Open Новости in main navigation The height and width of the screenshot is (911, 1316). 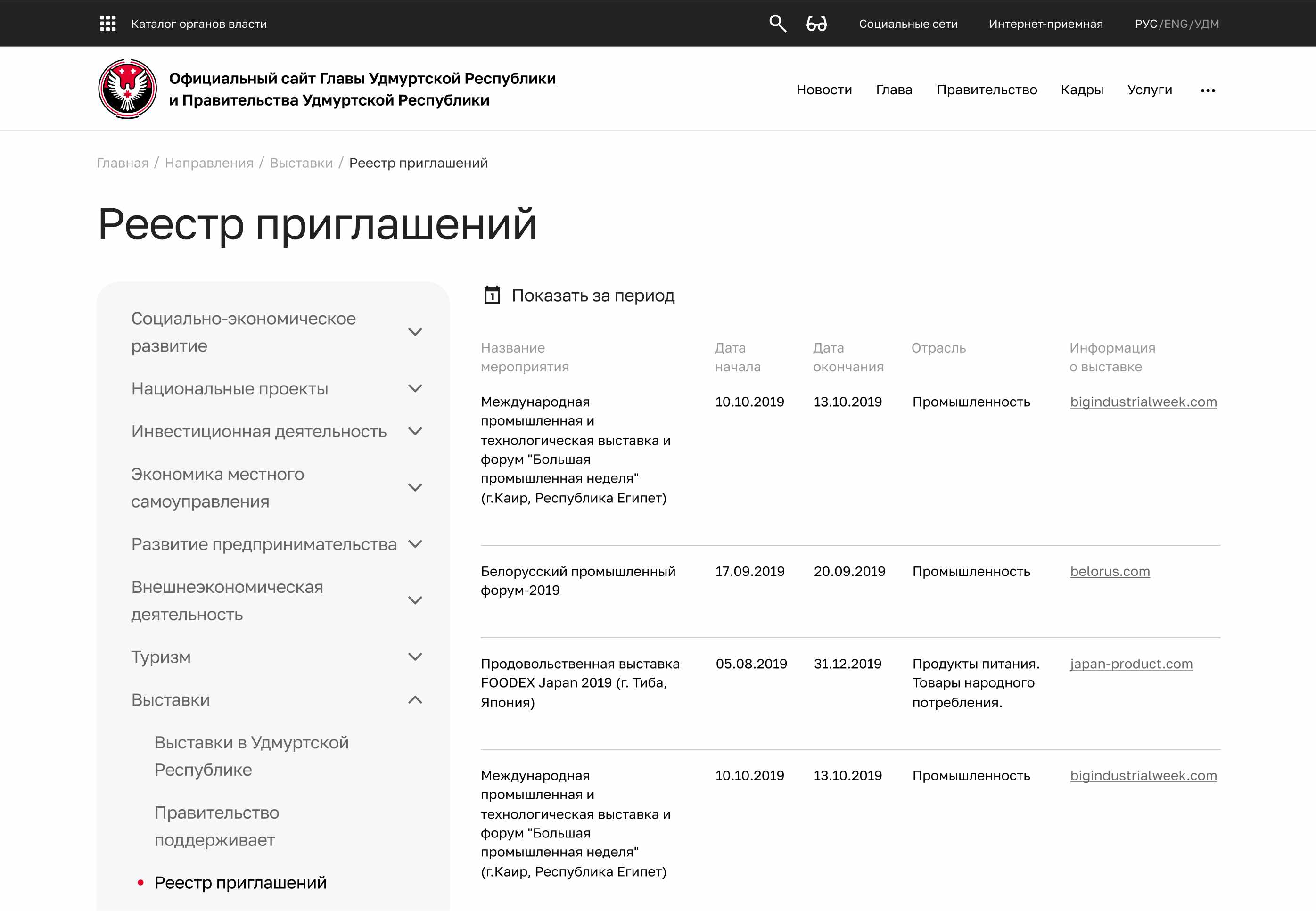823,90
